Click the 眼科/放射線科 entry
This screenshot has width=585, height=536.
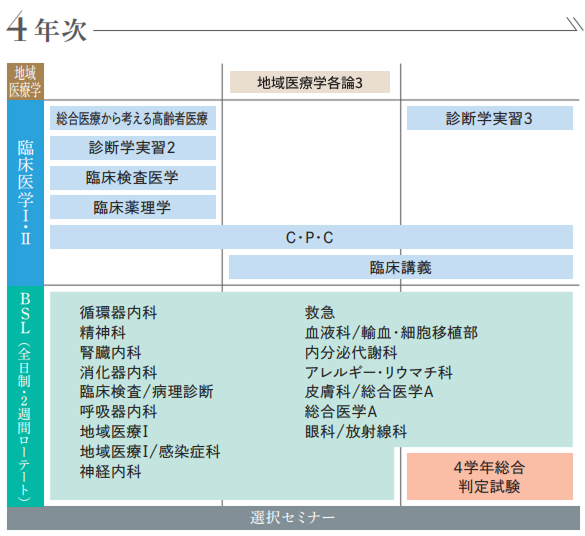pos(356,432)
